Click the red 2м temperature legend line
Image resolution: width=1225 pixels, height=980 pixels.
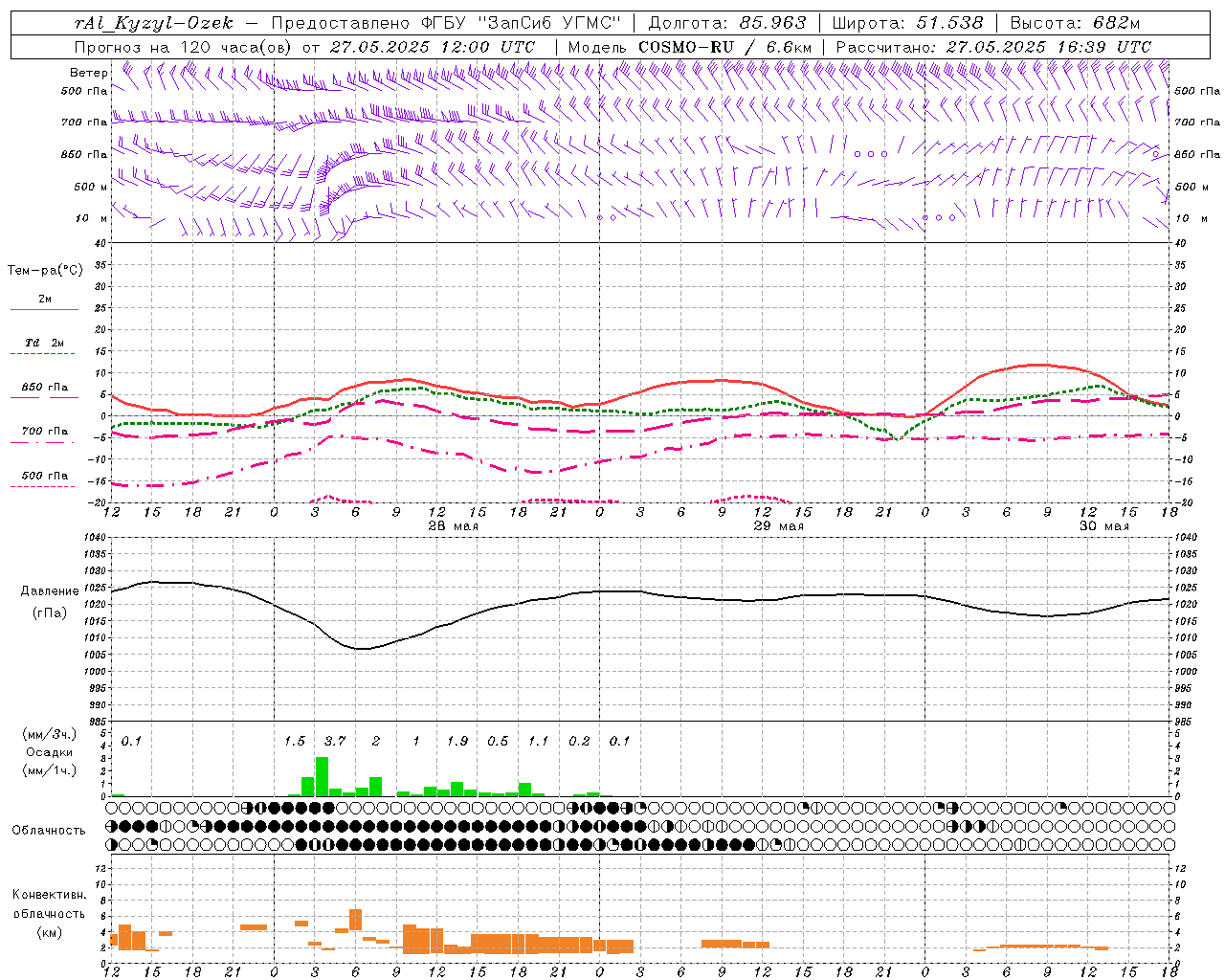coord(44,309)
